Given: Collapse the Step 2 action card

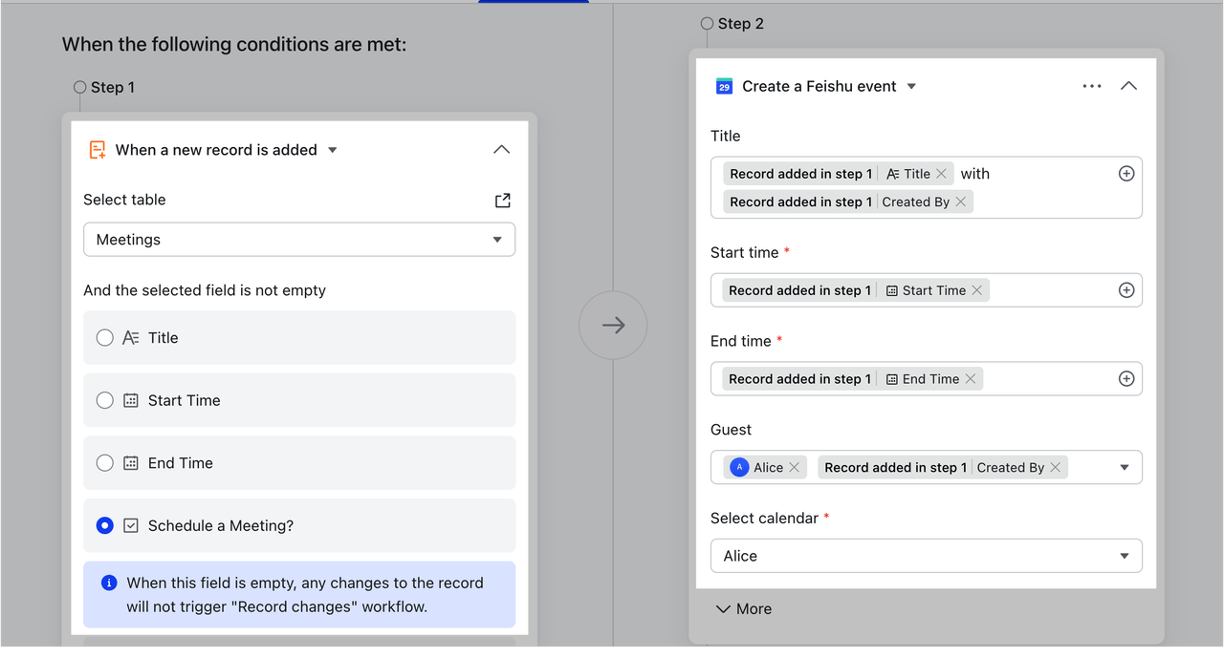Looking at the screenshot, I should [1128, 87].
